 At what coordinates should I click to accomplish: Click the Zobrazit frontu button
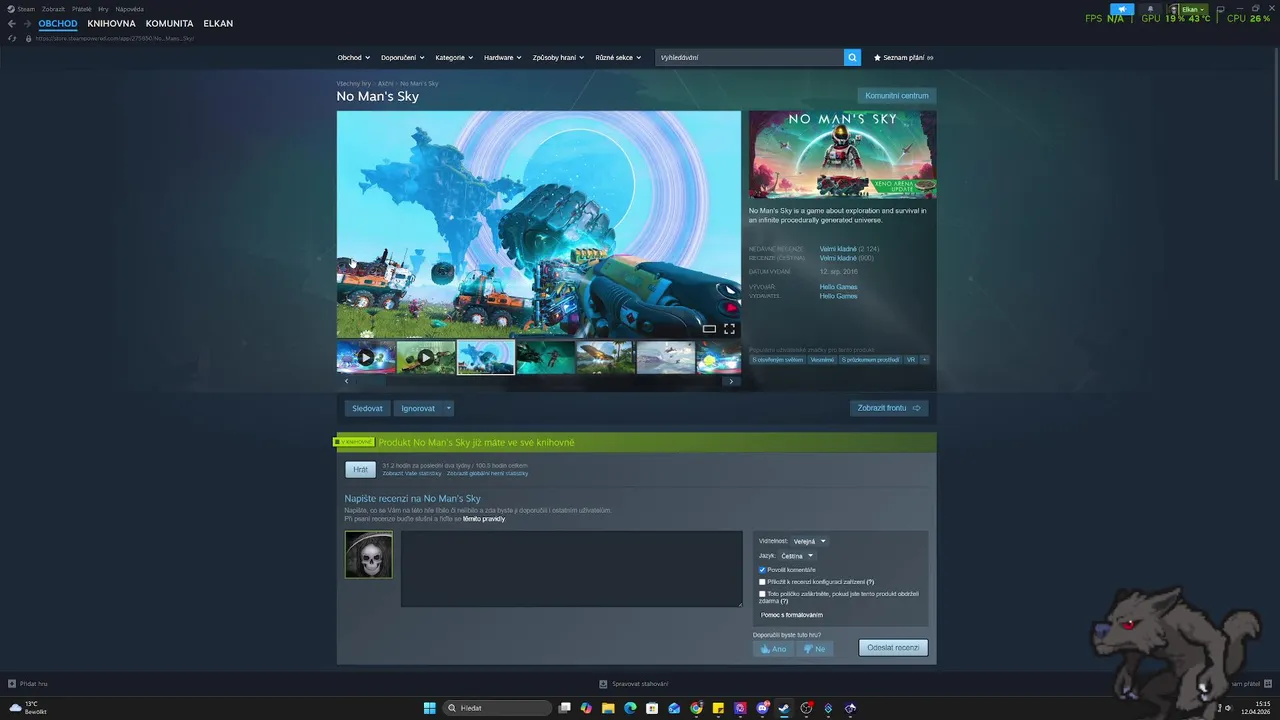[889, 408]
